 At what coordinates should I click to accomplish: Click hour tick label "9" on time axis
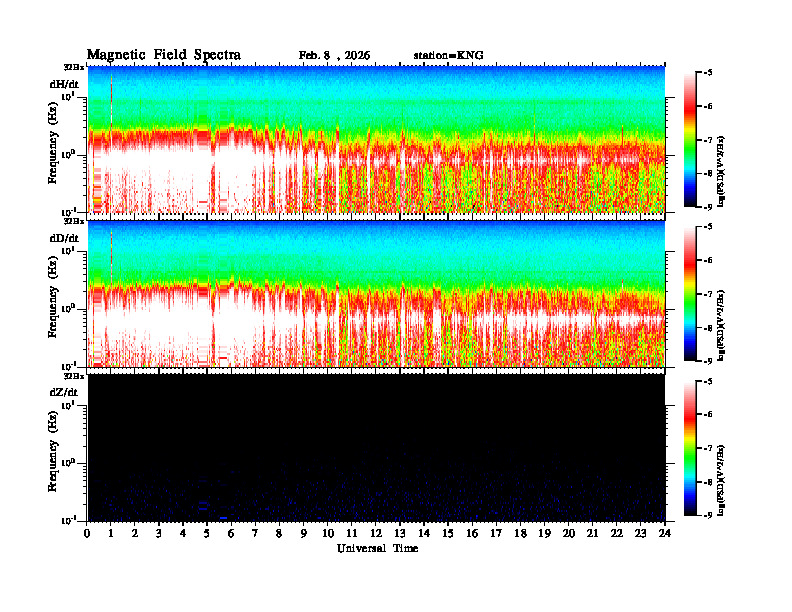[x=304, y=534]
